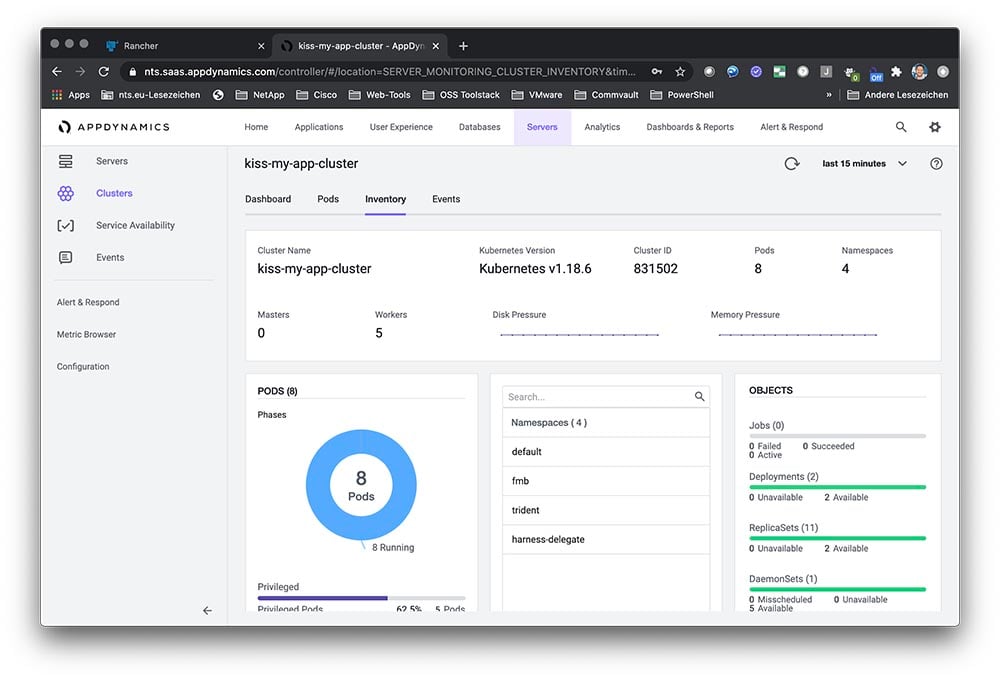Open settings with the gear icon
The width and height of the screenshot is (1000, 680).
(935, 127)
